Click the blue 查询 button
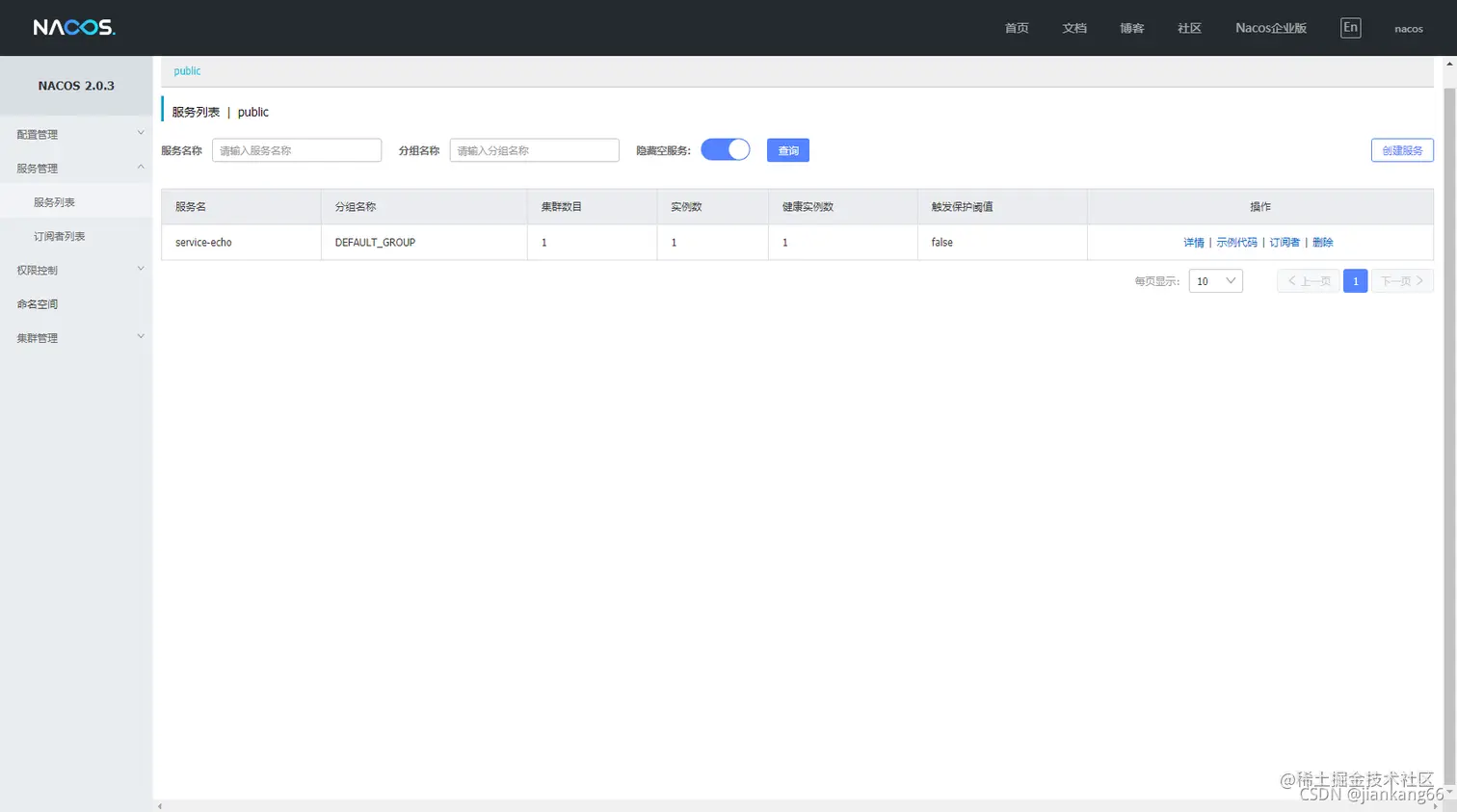This screenshot has width=1457, height=812. (788, 150)
